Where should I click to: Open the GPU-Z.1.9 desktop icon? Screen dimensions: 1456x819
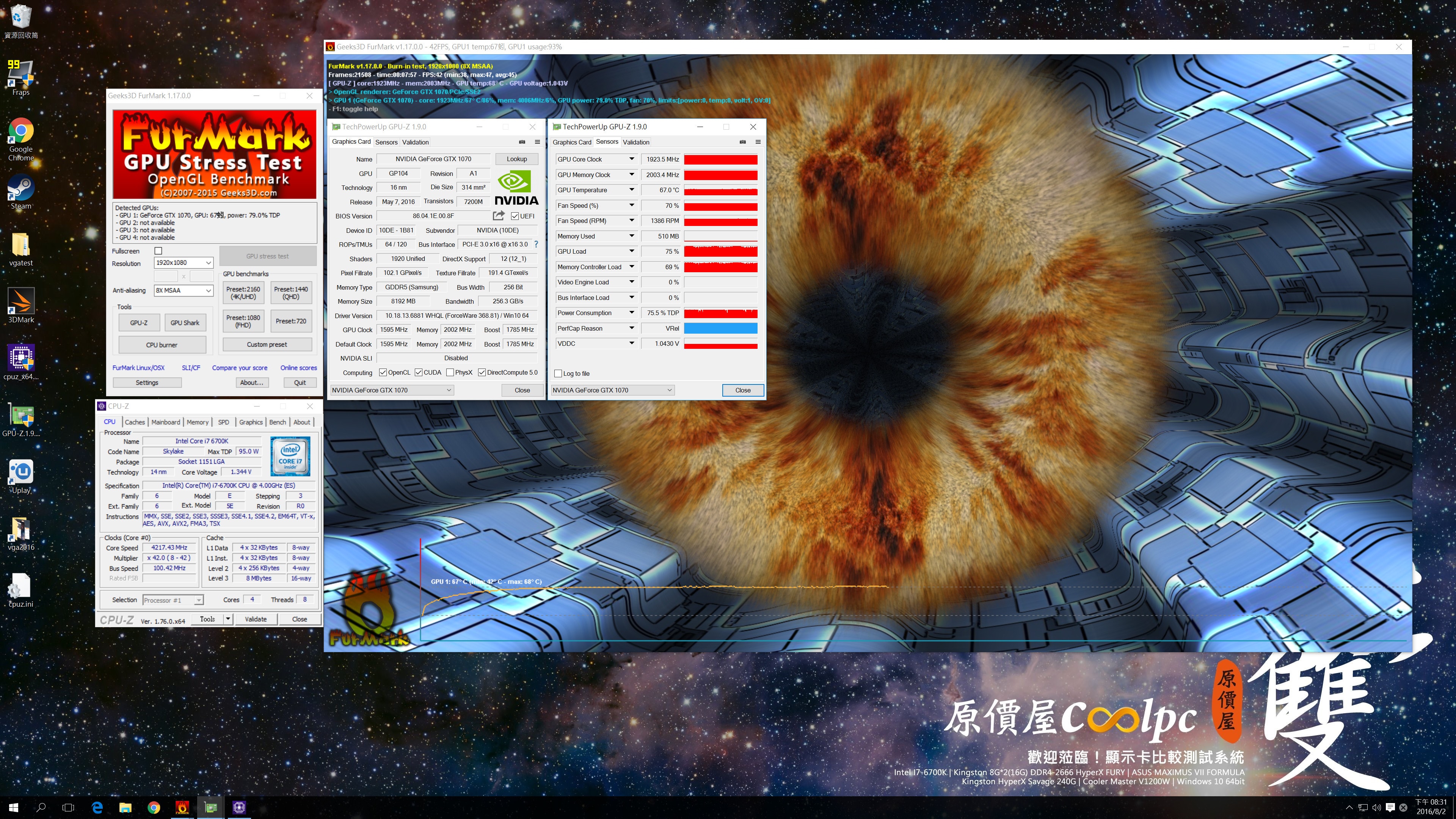(21, 419)
